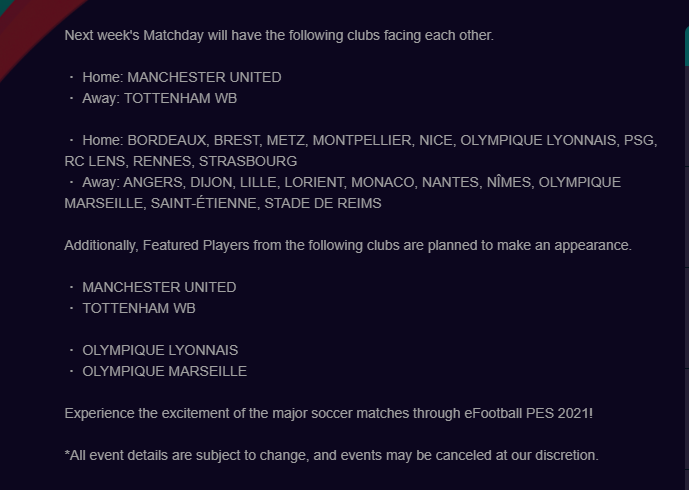Click the 'Experience the excitement' sentence

(328, 413)
